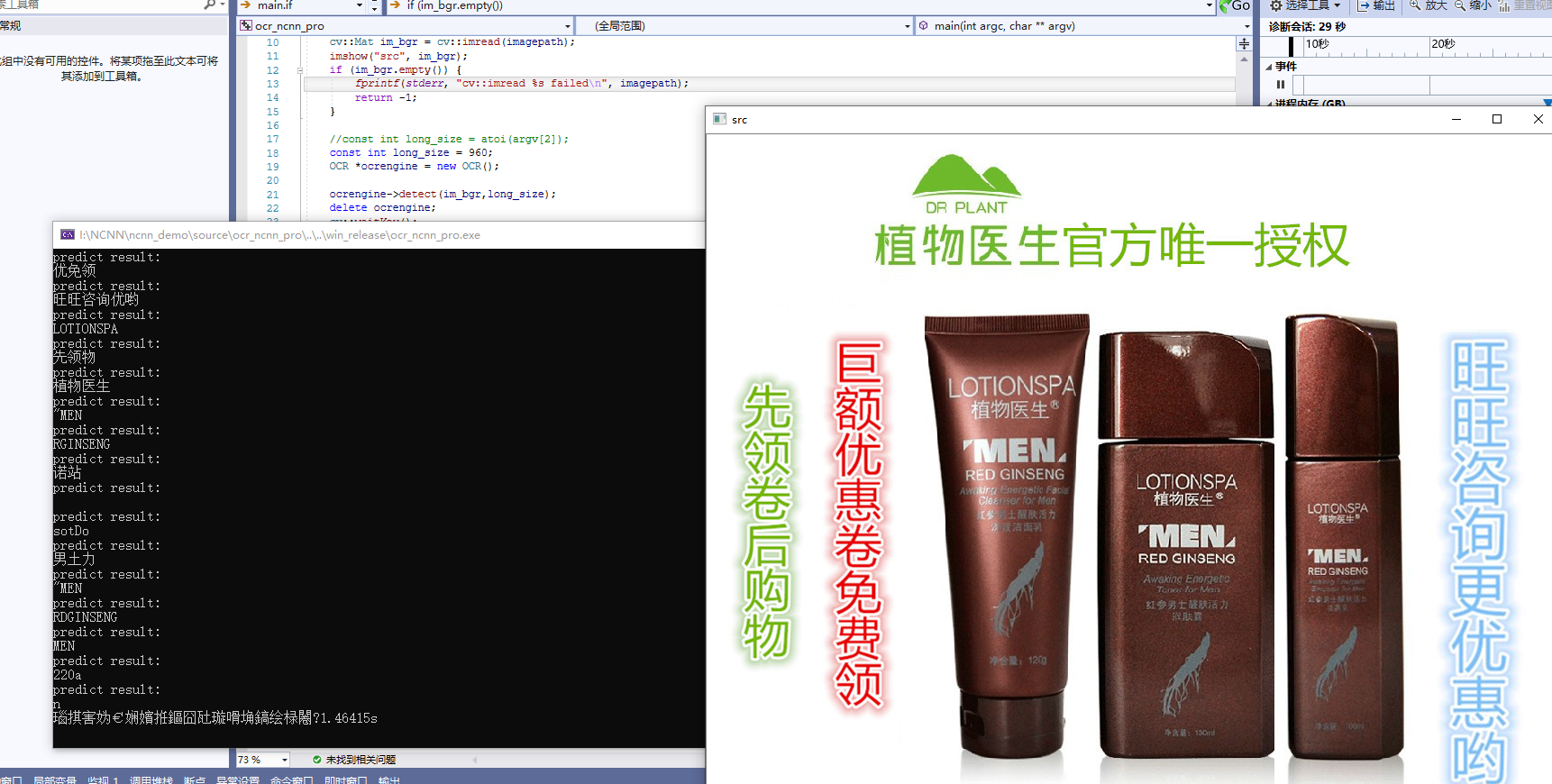The width and height of the screenshot is (1552, 784).
Task: Click 缩小 to zoom out the timeline
Action: (x=1473, y=5)
